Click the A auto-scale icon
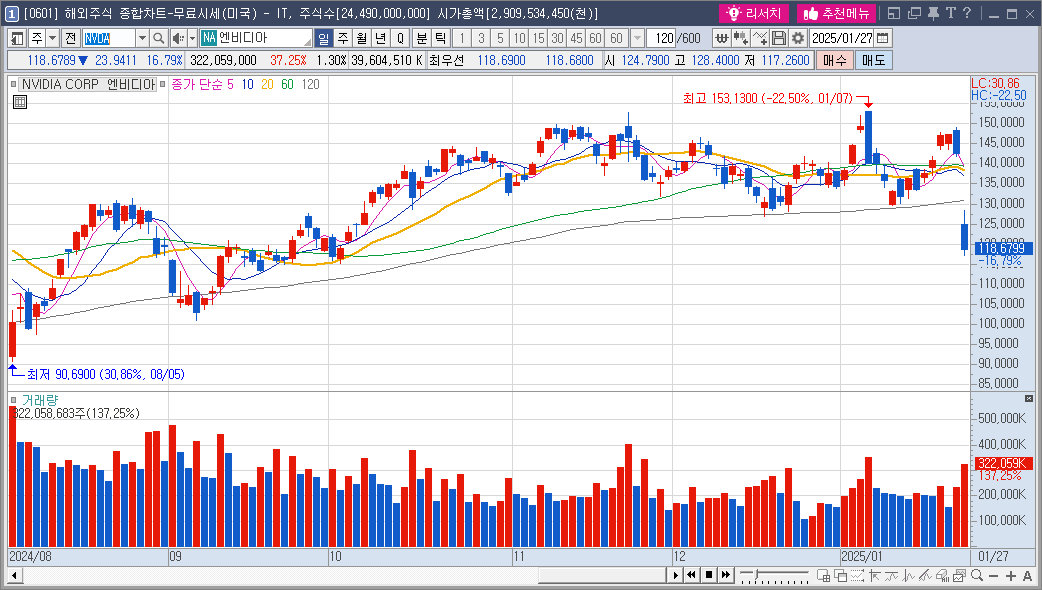 1027,575
